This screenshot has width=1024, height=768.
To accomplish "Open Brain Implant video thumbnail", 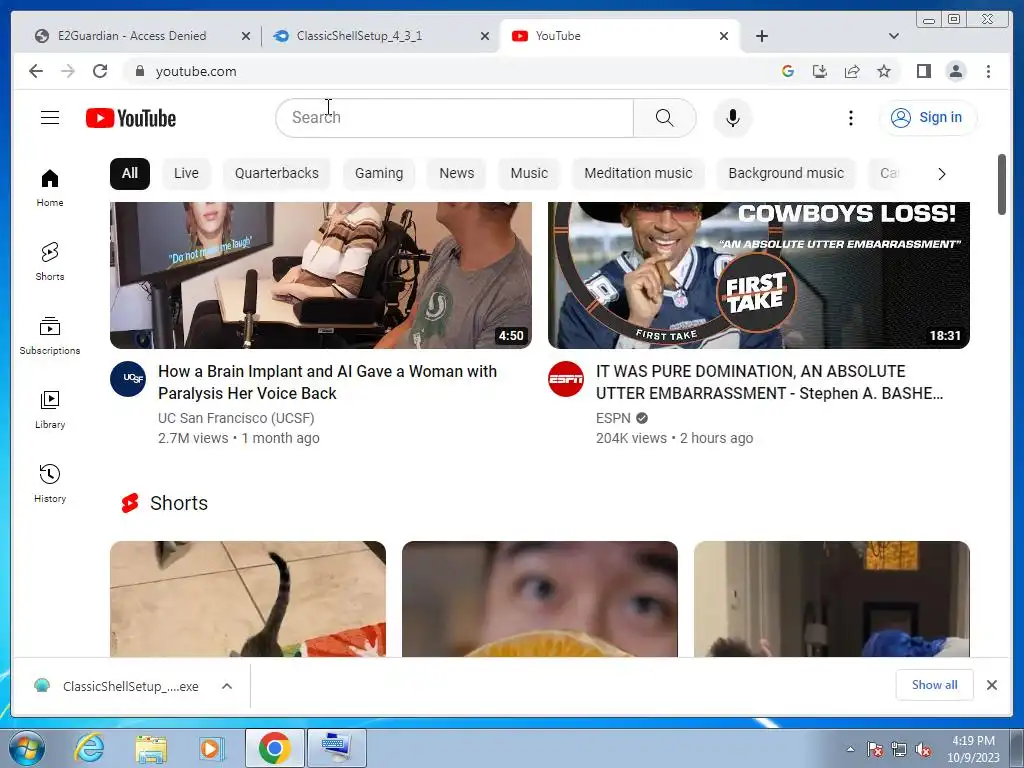I will pyautogui.click(x=321, y=275).
